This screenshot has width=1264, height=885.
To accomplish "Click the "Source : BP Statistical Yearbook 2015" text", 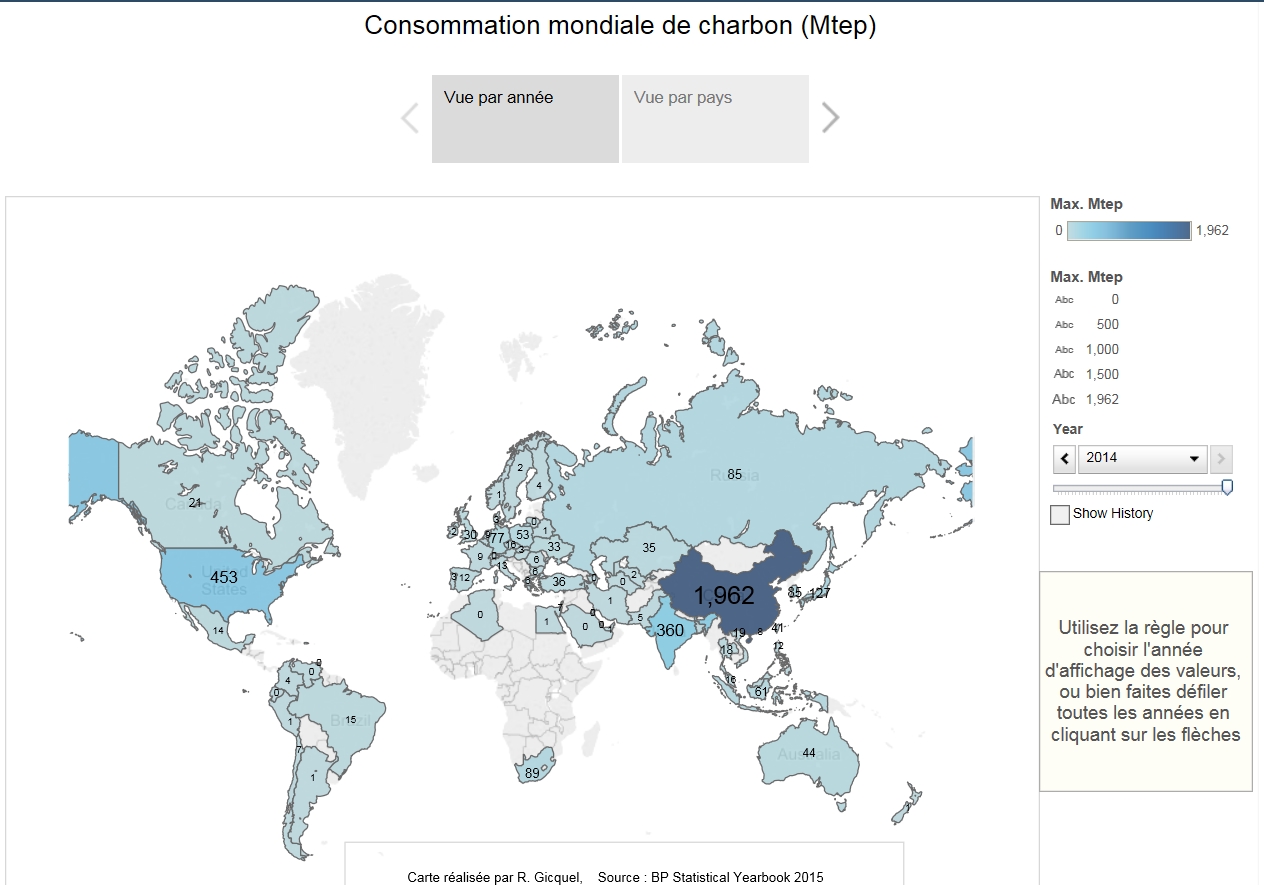I will point(711,877).
